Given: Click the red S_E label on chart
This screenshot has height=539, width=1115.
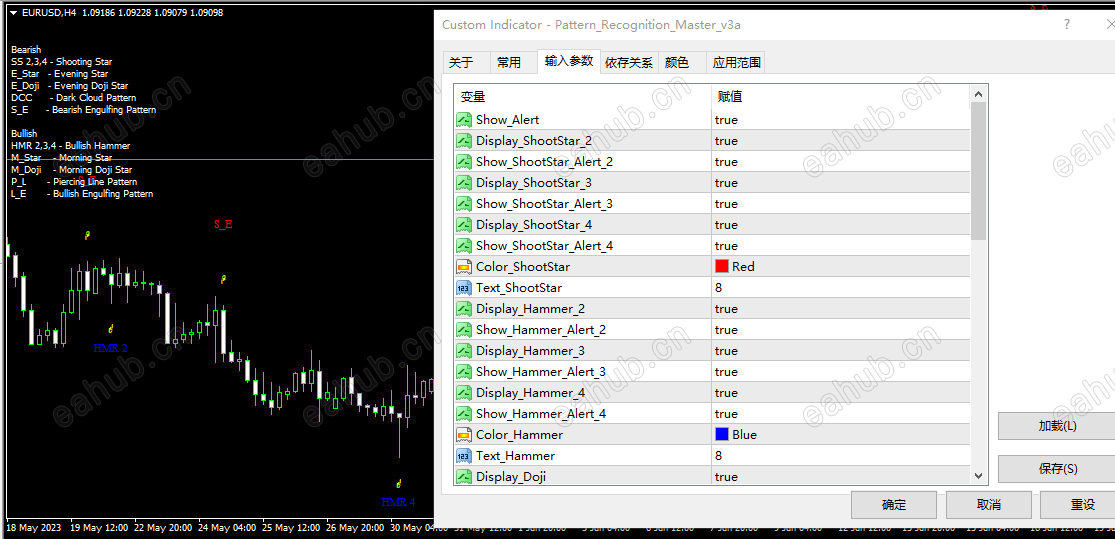Looking at the screenshot, I should [223, 225].
